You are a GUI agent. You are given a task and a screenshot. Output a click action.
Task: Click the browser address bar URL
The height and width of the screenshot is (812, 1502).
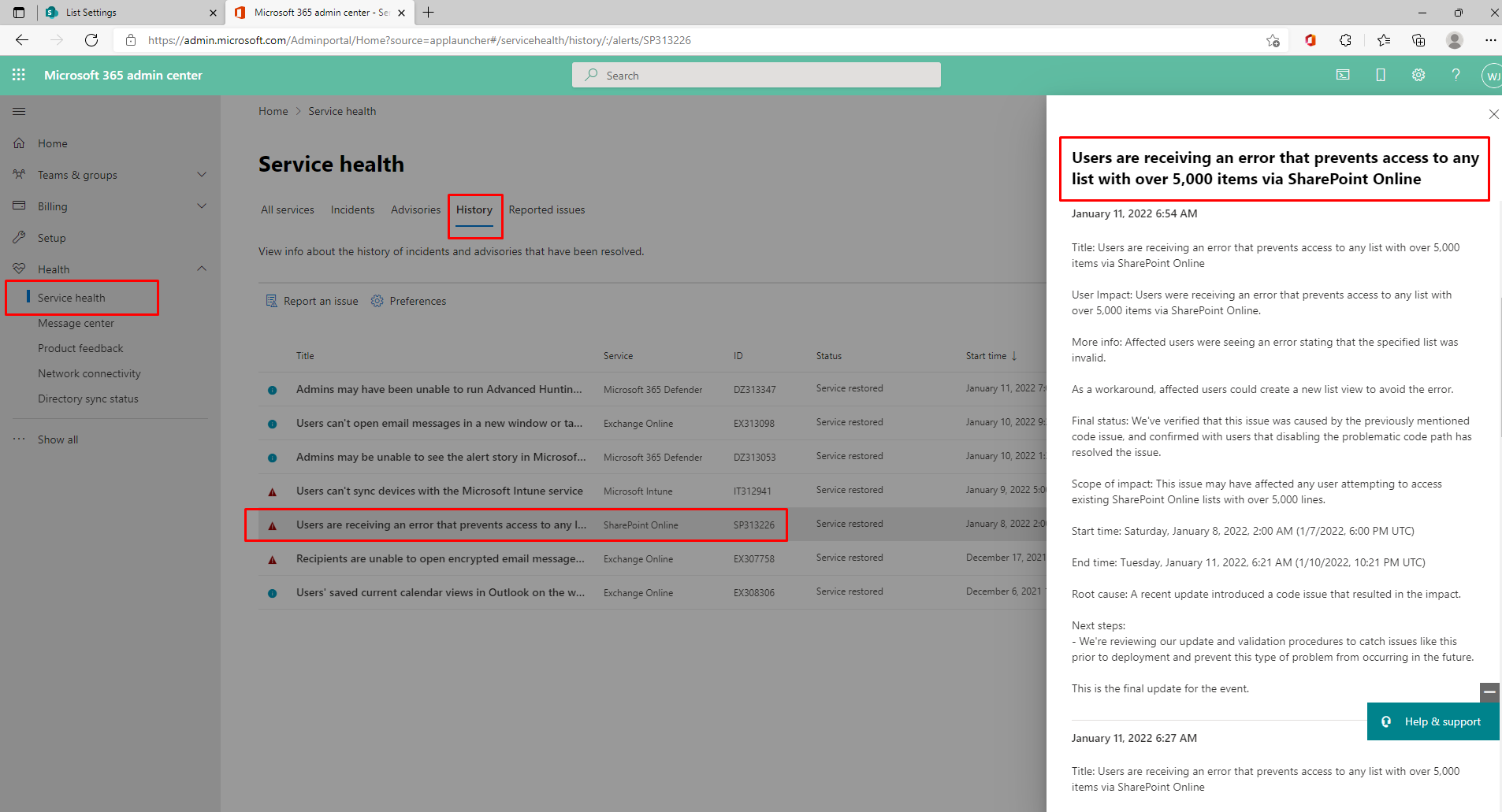(419, 40)
